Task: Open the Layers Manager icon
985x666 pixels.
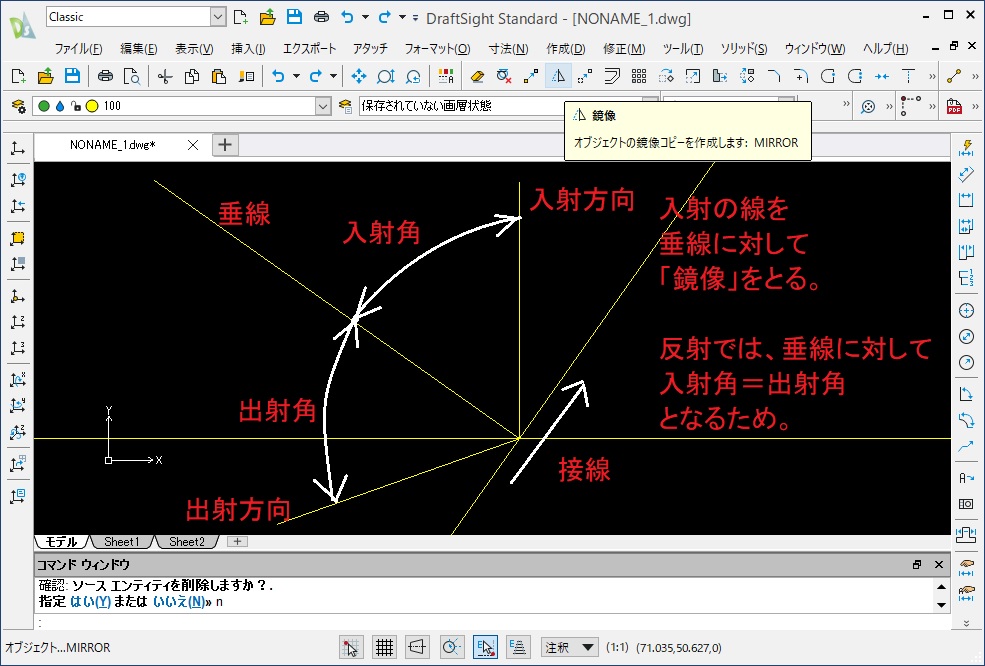Action: pyautogui.click(x=19, y=106)
